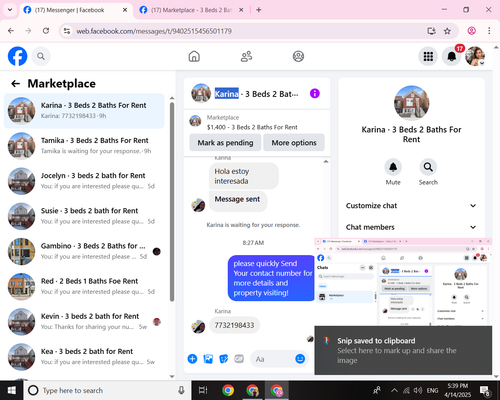Open the Tamika - 3 Beds 2 Baths chat
Viewport: 500px width, 400px height.
click(84, 146)
